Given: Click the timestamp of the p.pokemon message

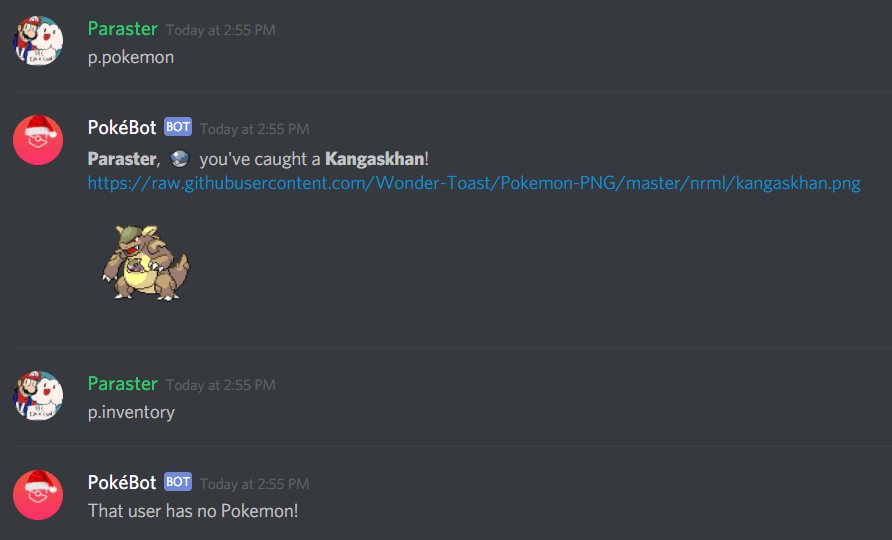Looking at the screenshot, I should pos(221,30).
